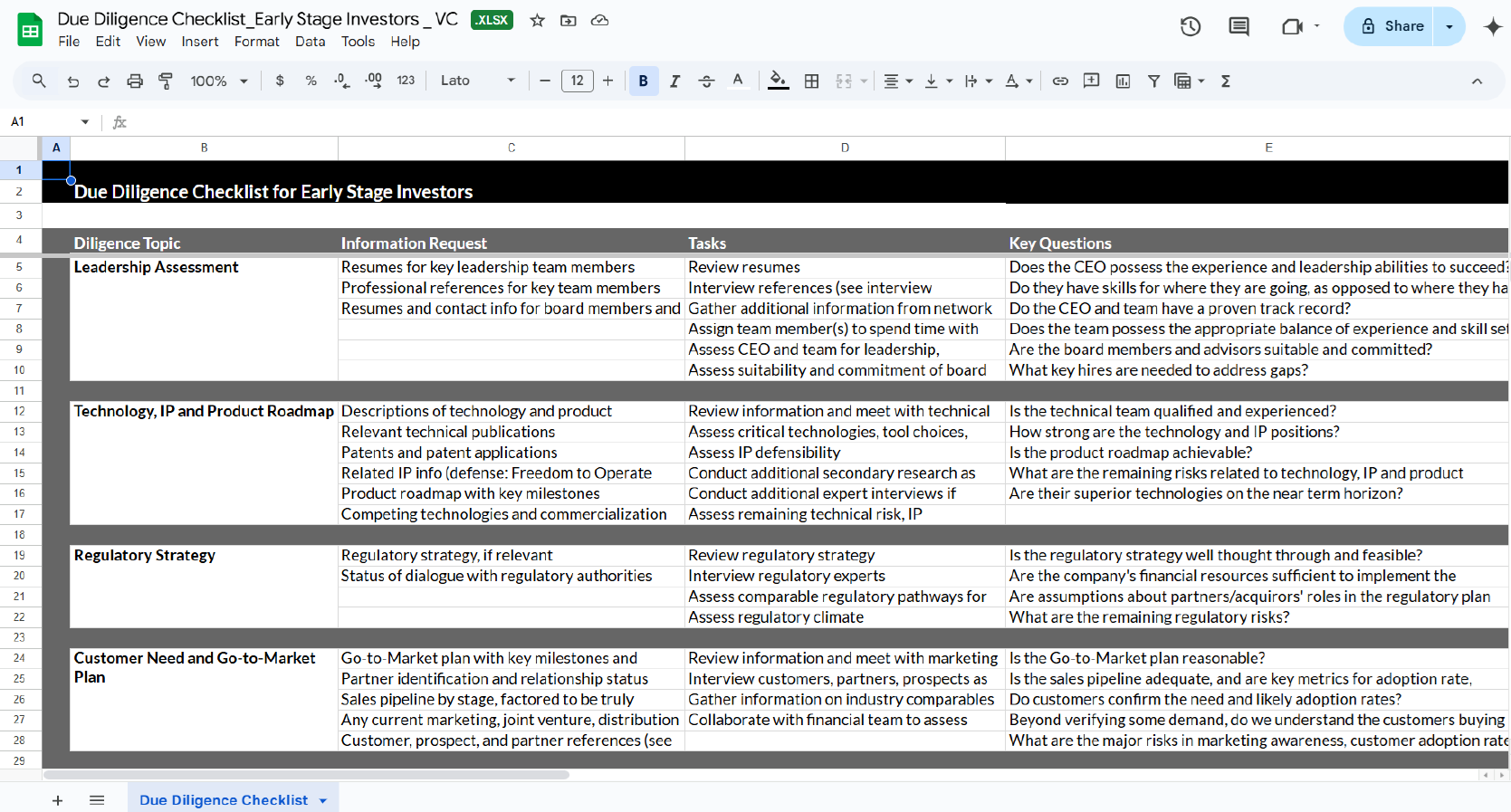This screenshot has width=1511, height=812.
Task: Toggle italic formatting
Action: pyautogui.click(x=674, y=81)
